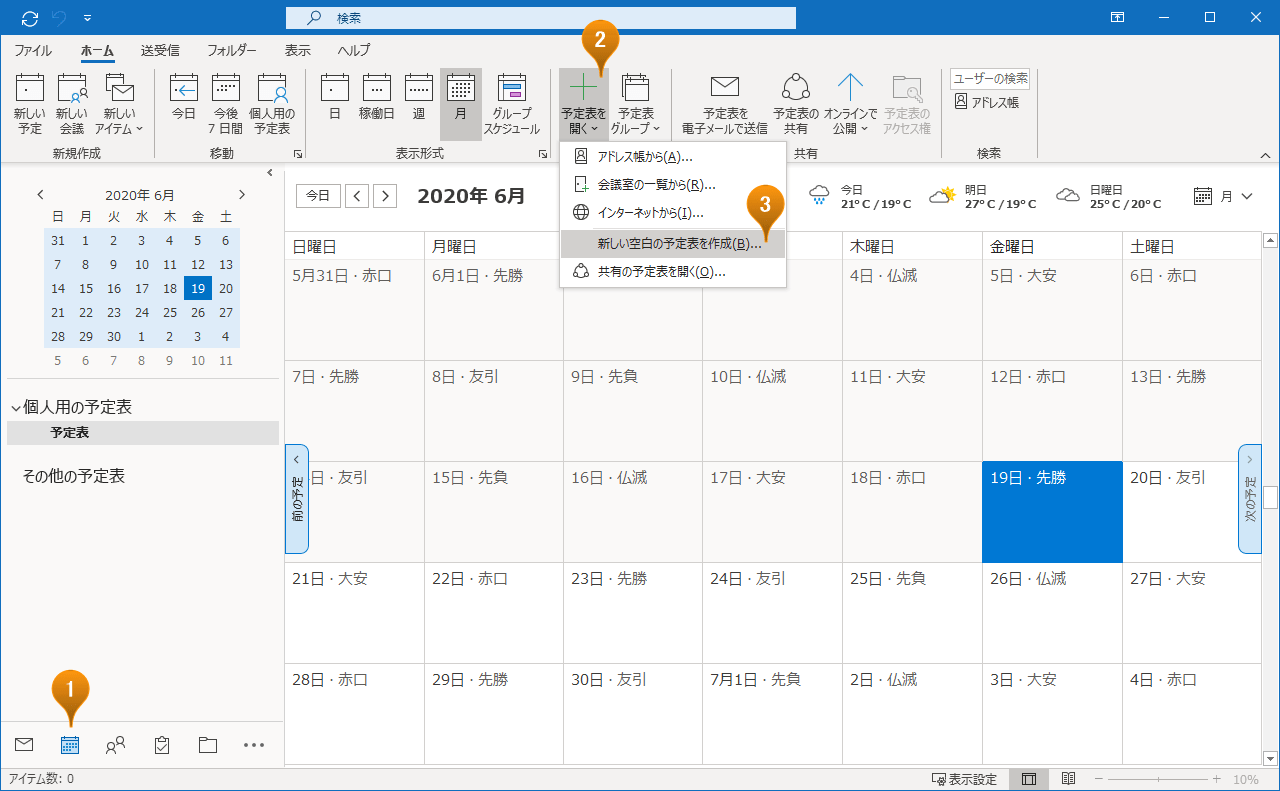Choose 新しい空白の予定表を作成(B)...
1280x791 pixels.
[x=673, y=243]
